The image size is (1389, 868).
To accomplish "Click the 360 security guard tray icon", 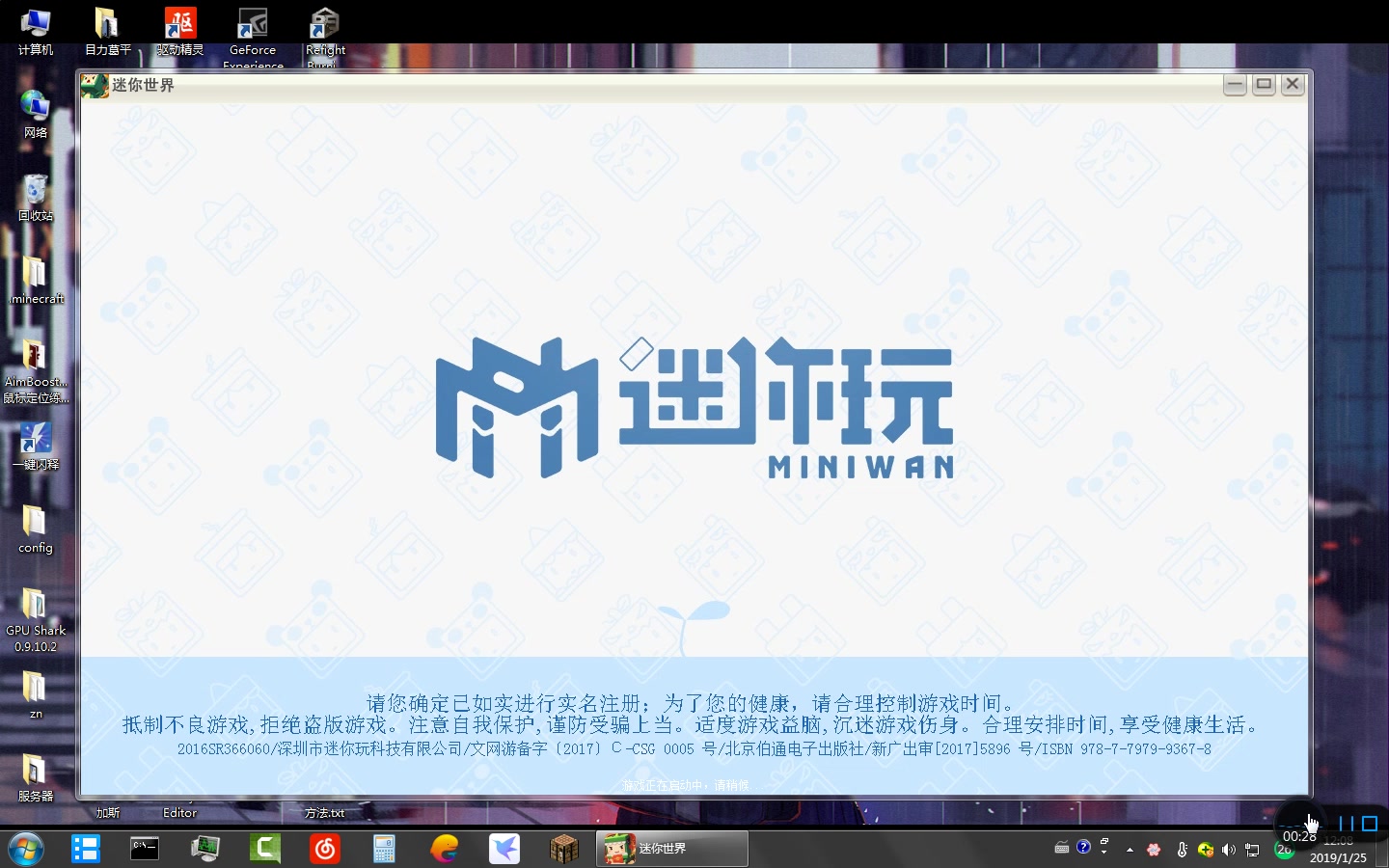I will pos(1205,850).
